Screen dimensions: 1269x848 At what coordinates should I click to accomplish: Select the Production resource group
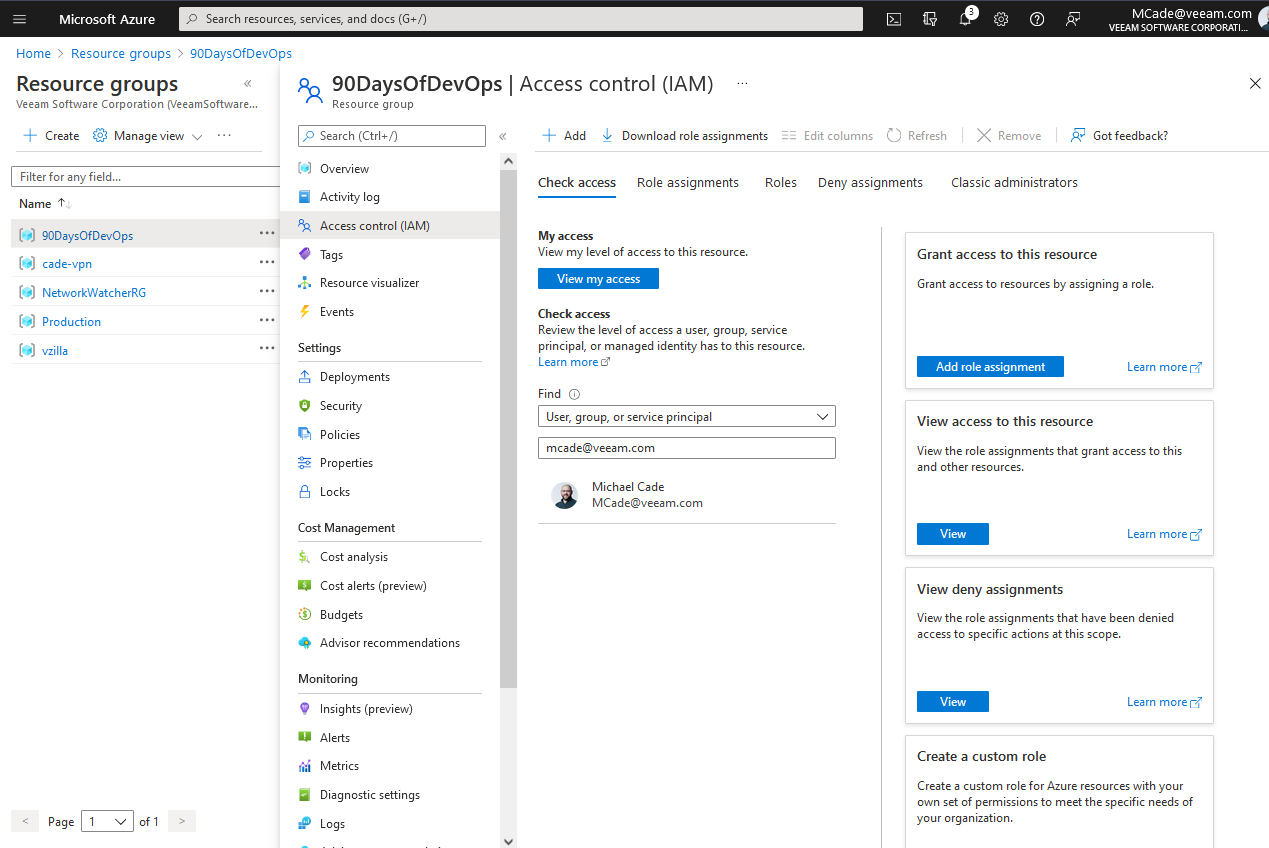click(71, 322)
